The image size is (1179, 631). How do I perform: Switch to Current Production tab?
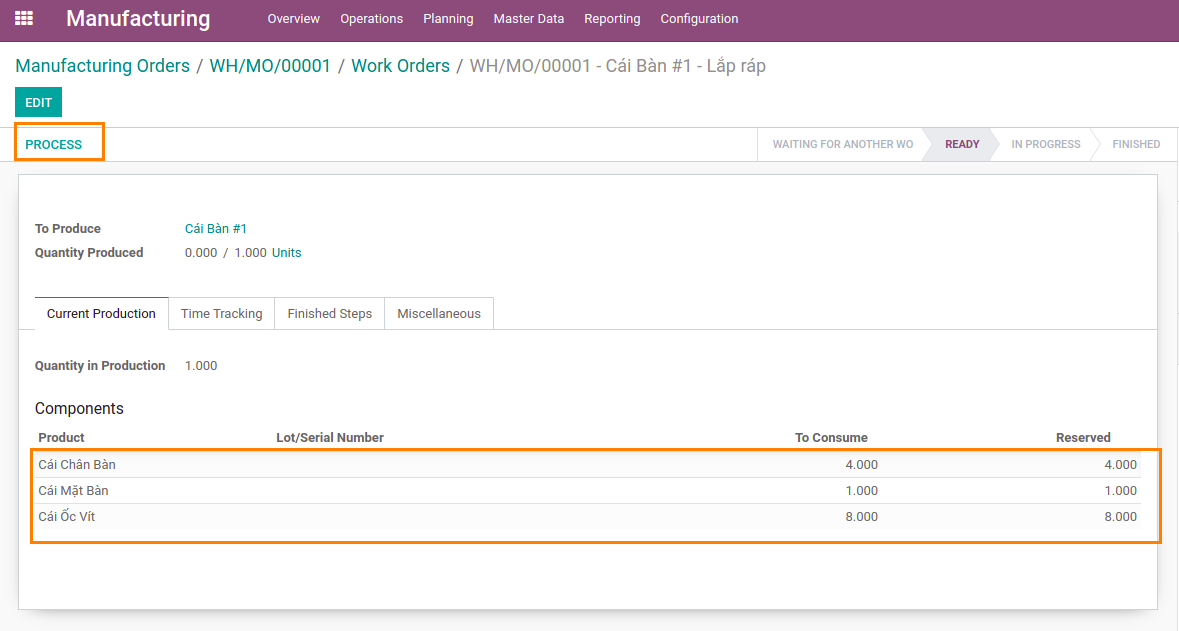click(102, 314)
